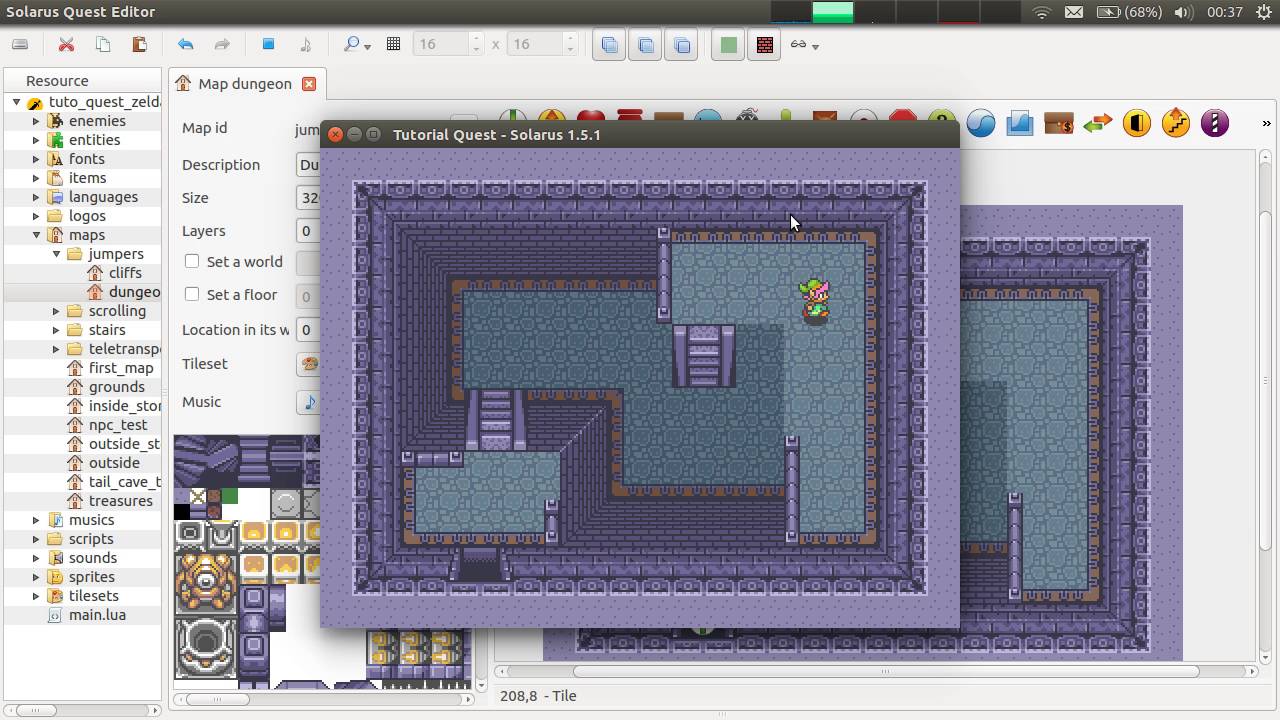Click the Undo arrow icon
Screen dimensions: 1280x720
(185, 45)
